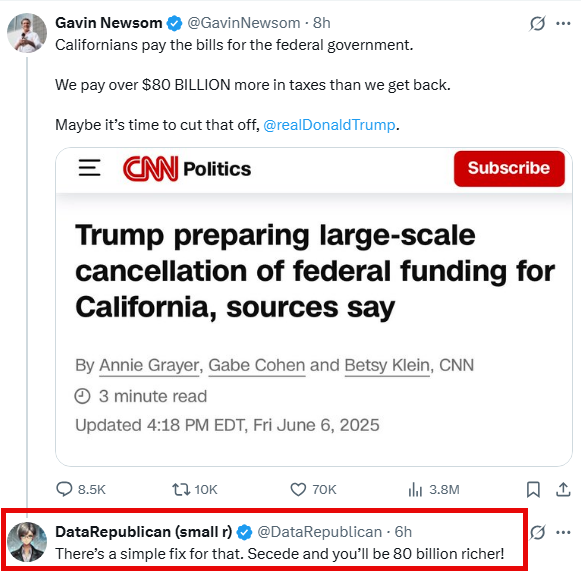Click the Subscribe button
Viewport: 581px width, 571px height.
[x=509, y=168]
